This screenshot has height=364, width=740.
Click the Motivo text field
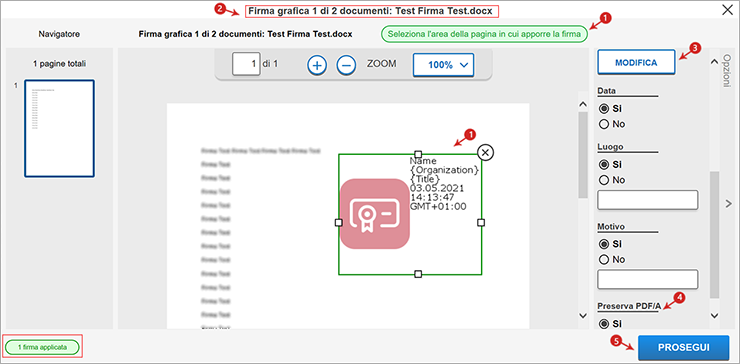click(x=648, y=279)
